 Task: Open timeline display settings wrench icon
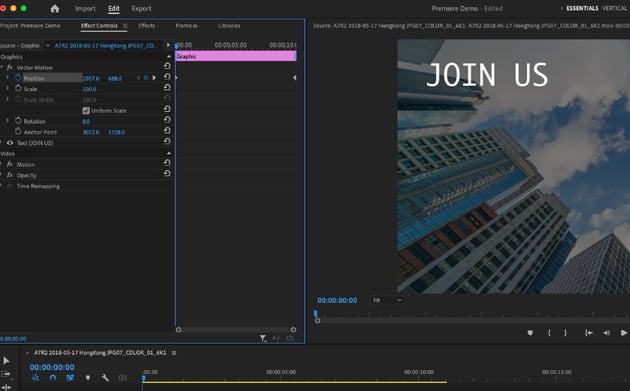tap(105, 378)
